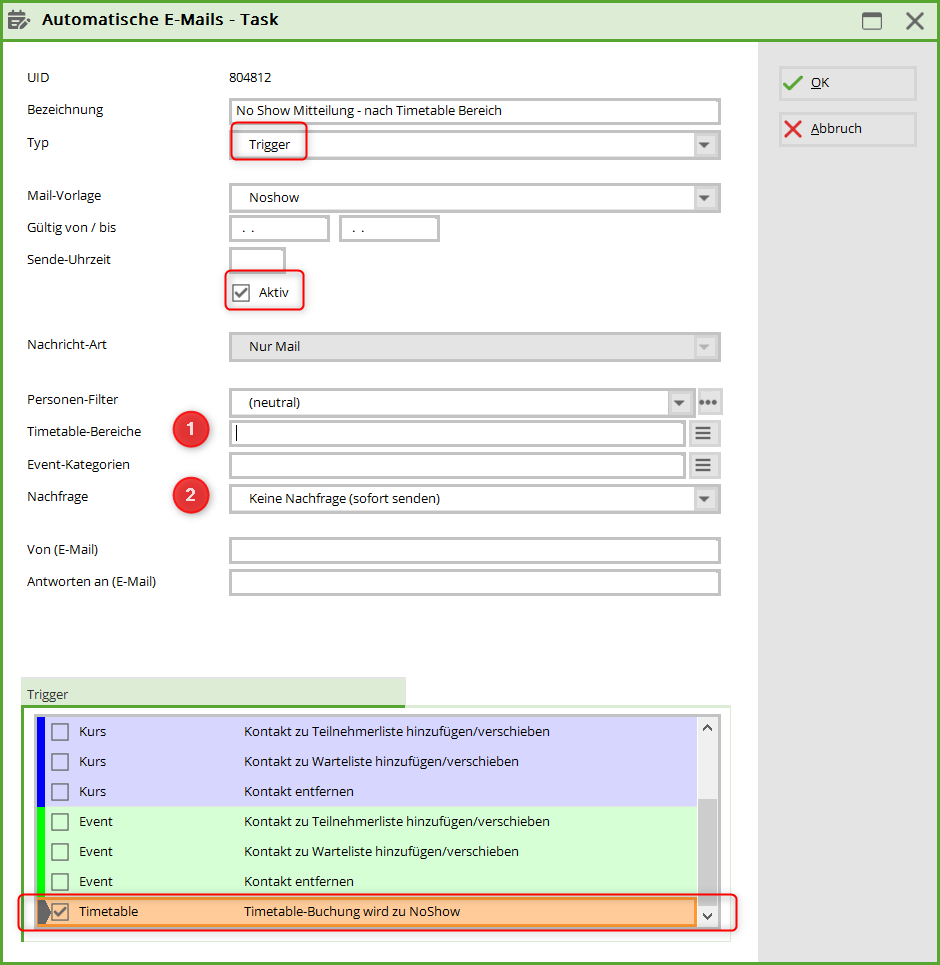Open the Personen-Filter dropdown arrow
940x965 pixels.
(x=680, y=403)
